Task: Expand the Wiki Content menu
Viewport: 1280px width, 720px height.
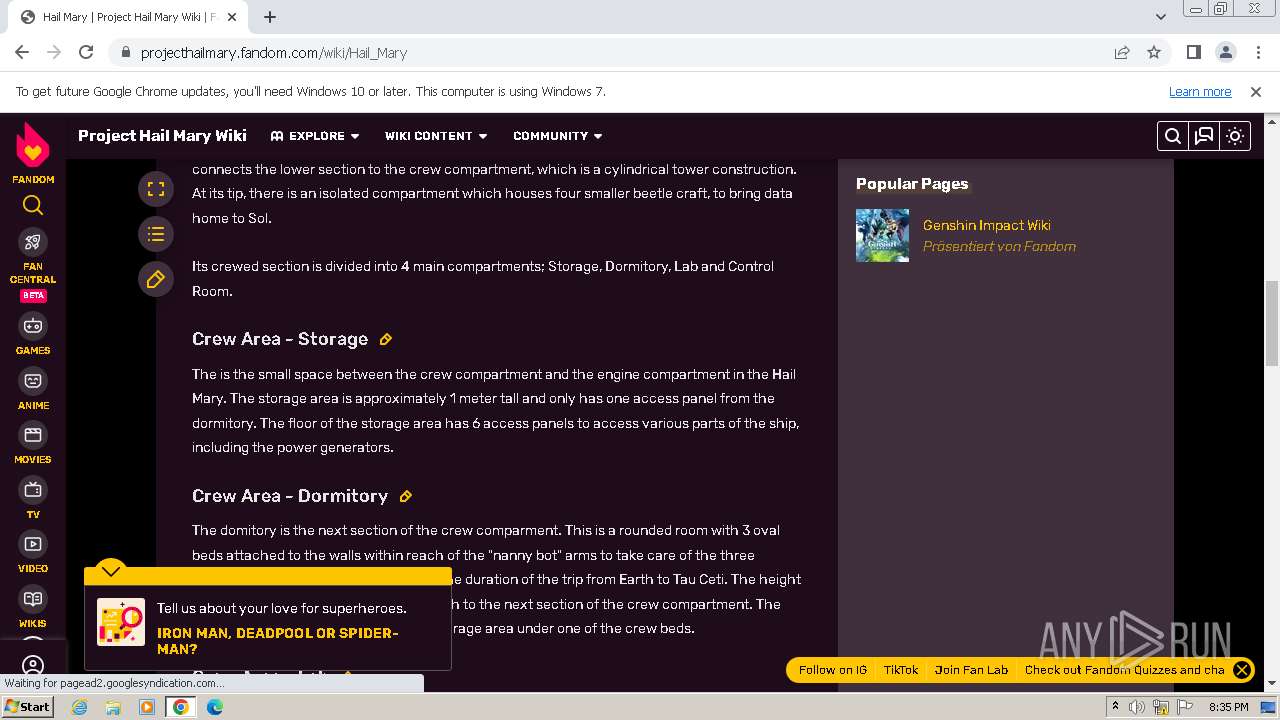Action: 436,136
